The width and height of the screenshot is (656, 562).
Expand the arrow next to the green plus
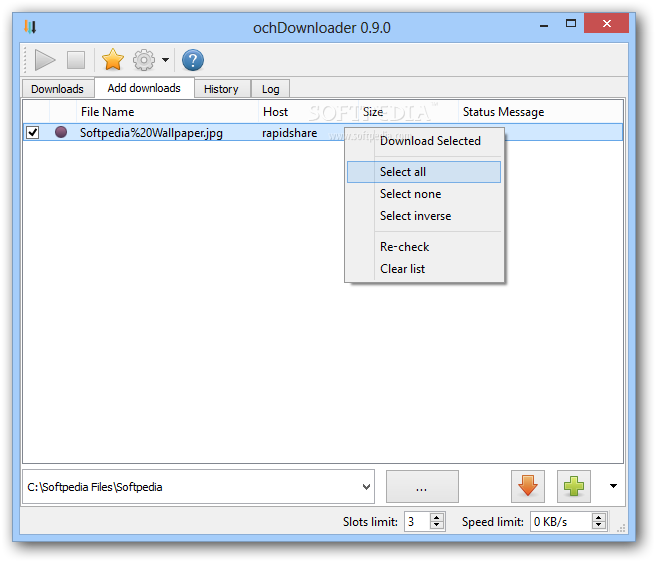pyautogui.click(x=613, y=486)
